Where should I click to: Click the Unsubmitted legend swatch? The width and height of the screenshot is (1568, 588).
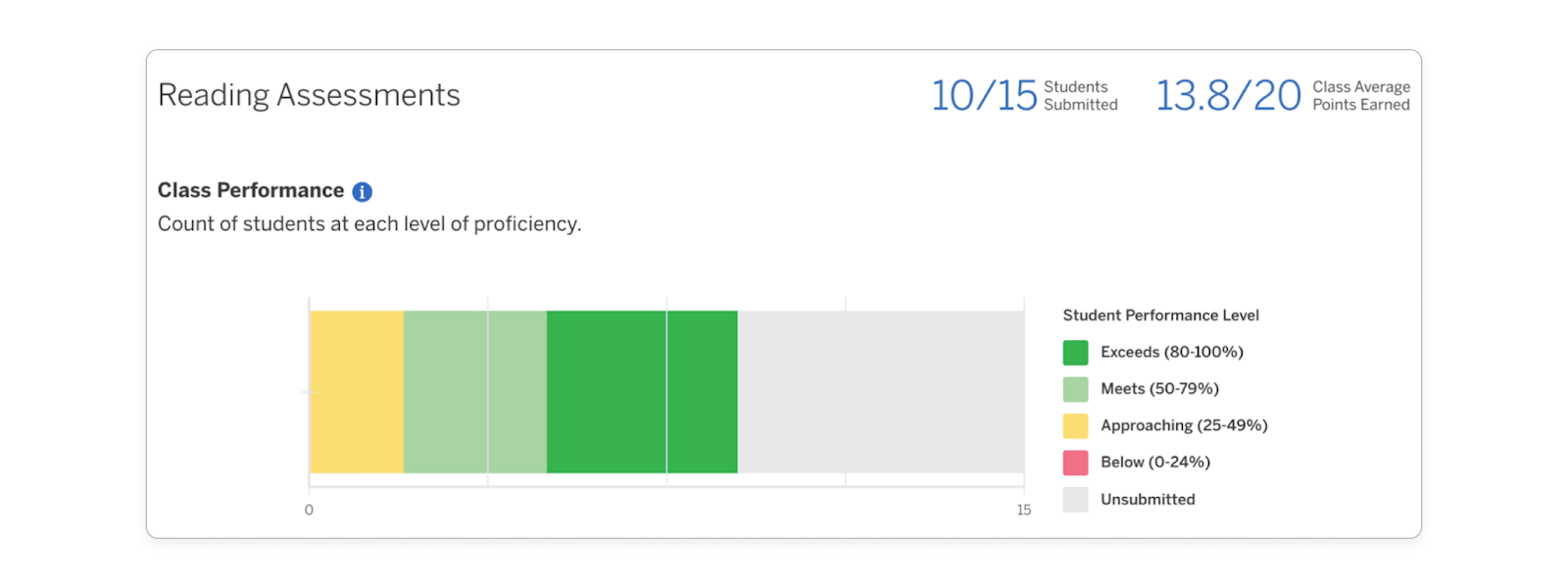(1074, 499)
